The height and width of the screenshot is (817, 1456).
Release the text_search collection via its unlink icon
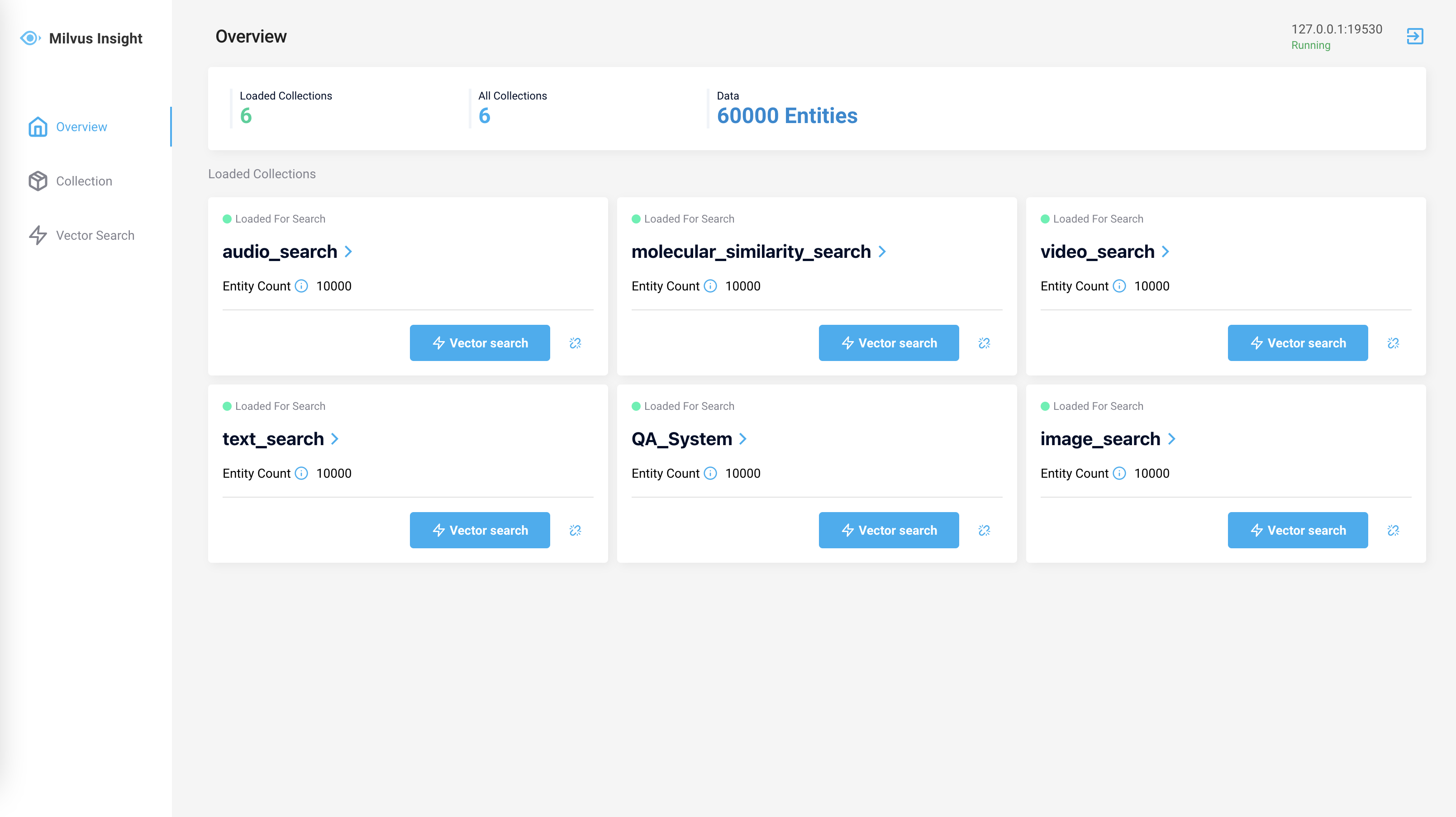pos(576,530)
